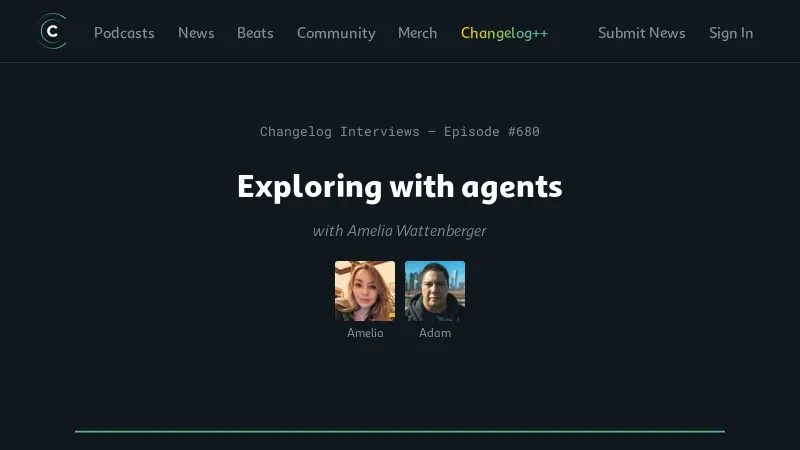
Task: Open Adam's avatar photo
Action: coord(435,291)
